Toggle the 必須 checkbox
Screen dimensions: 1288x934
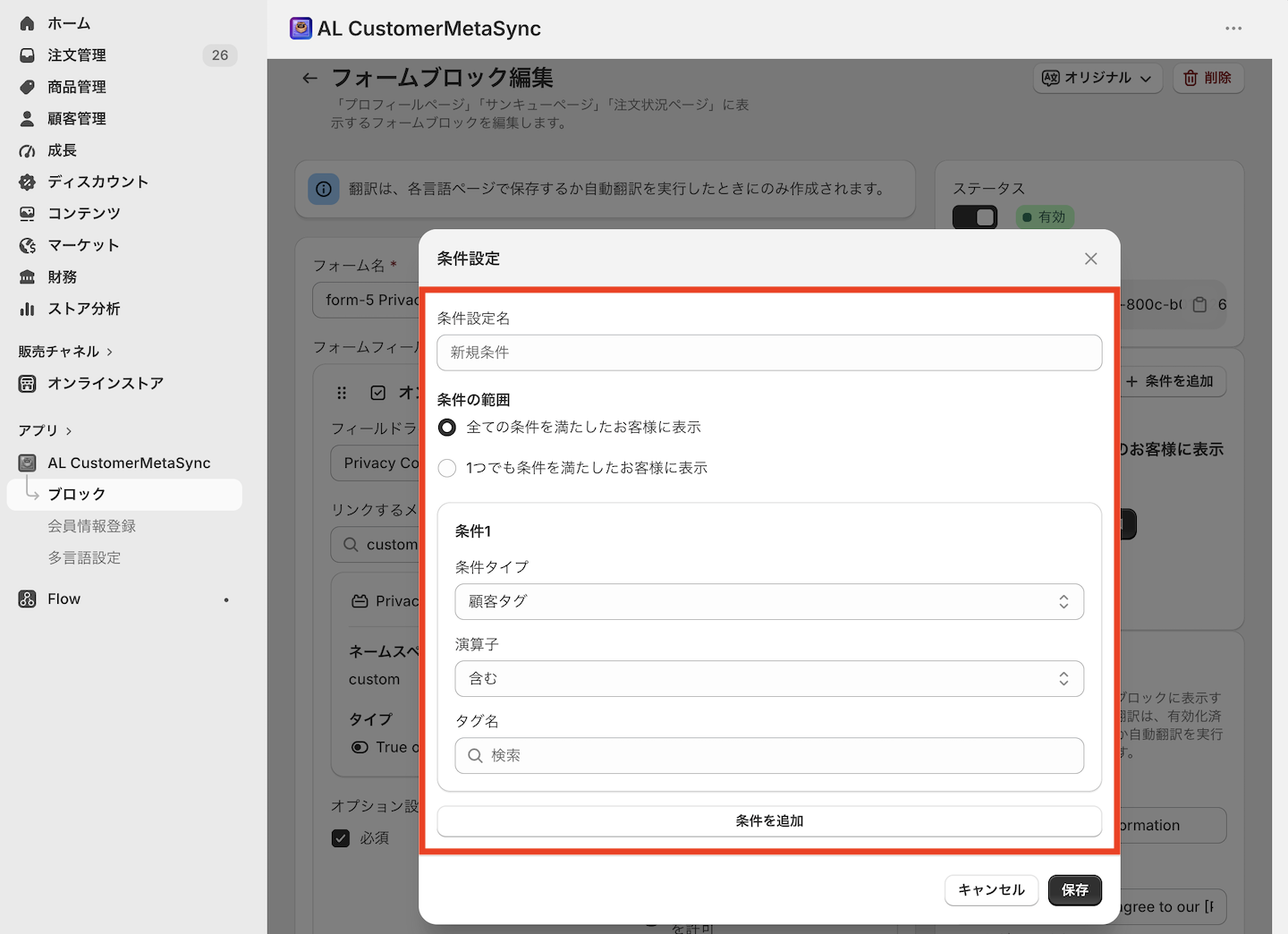[x=341, y=838]
